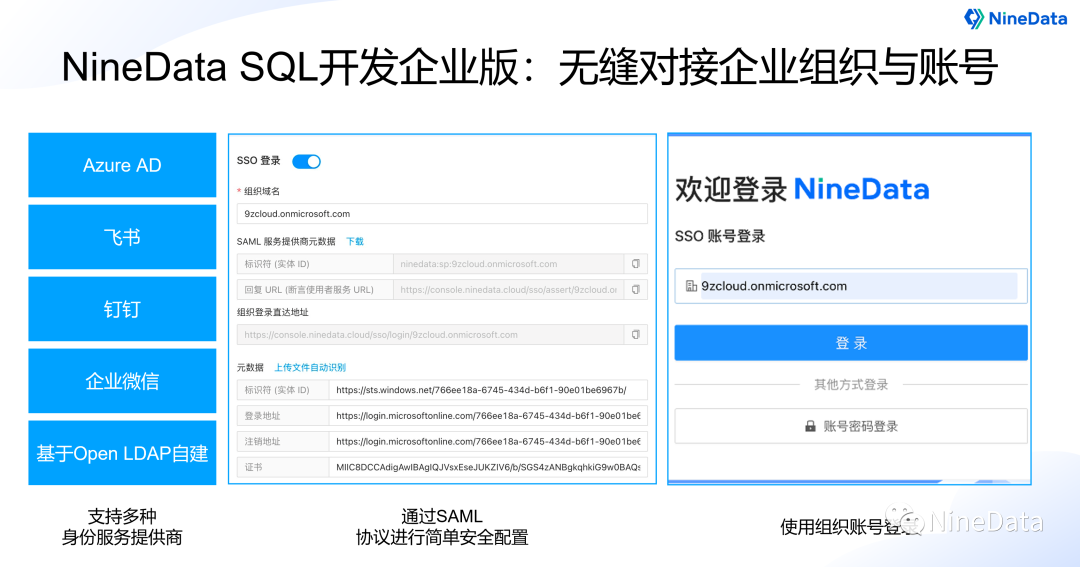Focus the SSO 账号登录 domain input
The height and width of the screenshot is (567, 1080).
(x=851, y=286)
